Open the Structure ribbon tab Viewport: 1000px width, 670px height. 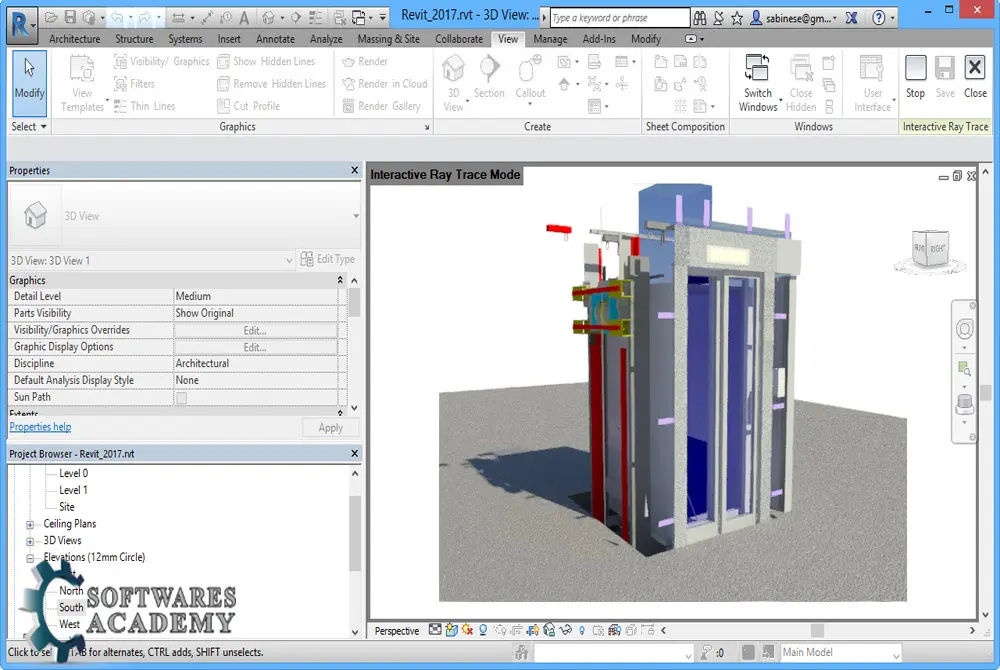pos(134,39)
